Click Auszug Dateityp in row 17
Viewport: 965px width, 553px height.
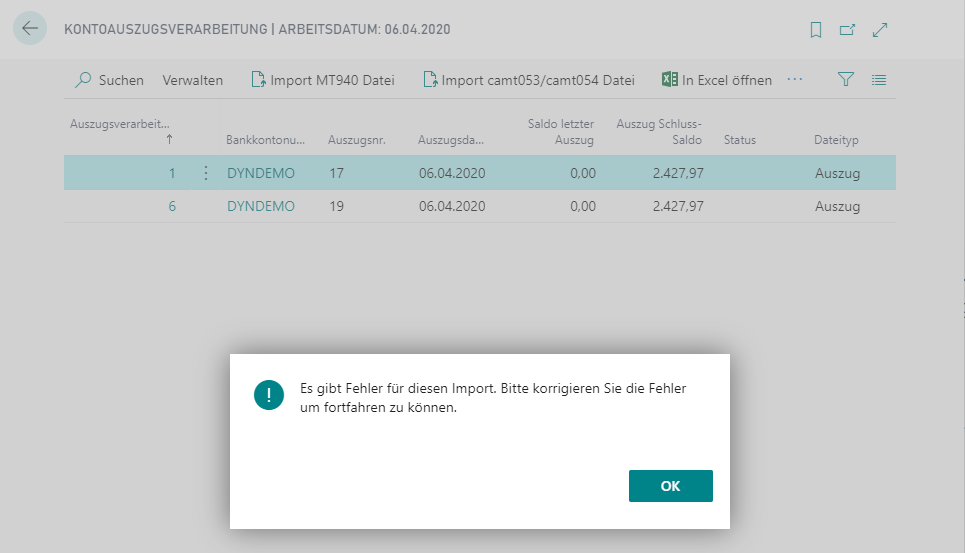click(x=838, y=173)
